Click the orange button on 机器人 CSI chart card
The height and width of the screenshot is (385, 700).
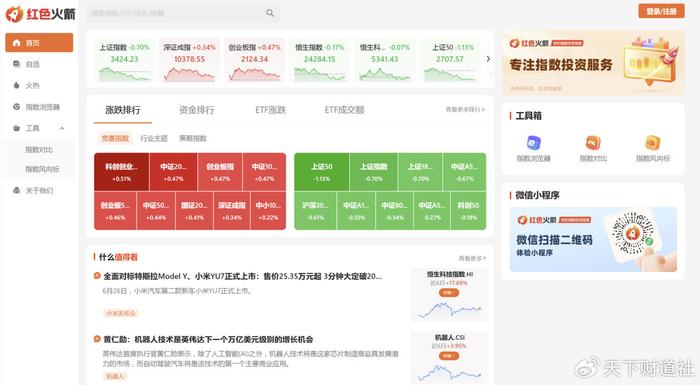click(x=449, y=356)
